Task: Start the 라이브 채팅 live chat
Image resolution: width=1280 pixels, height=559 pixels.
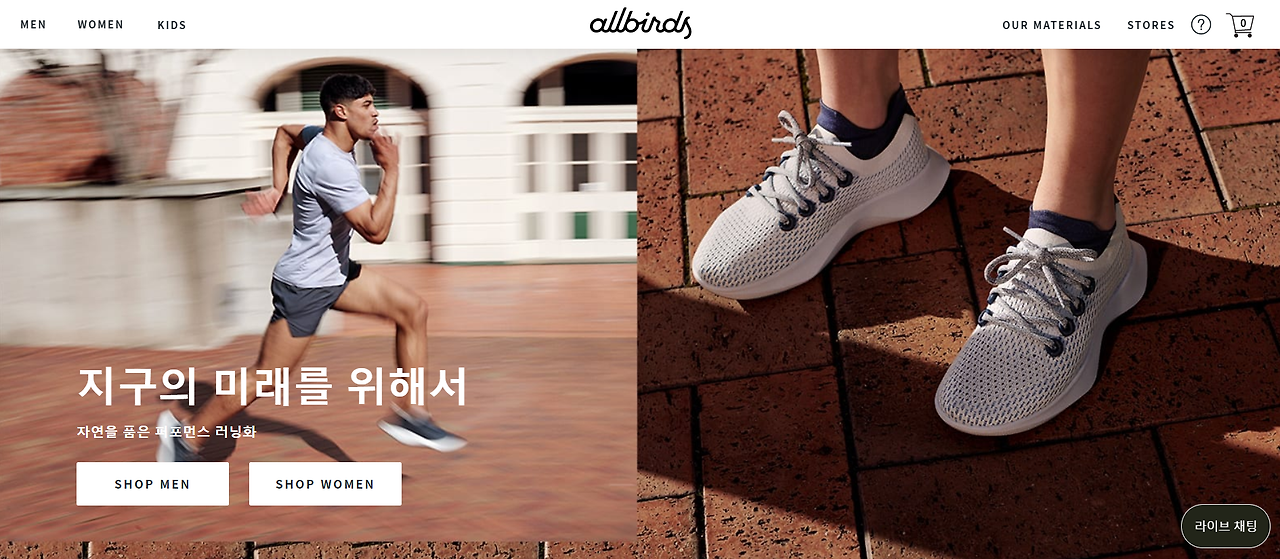Action: [x=1226, y=525]
